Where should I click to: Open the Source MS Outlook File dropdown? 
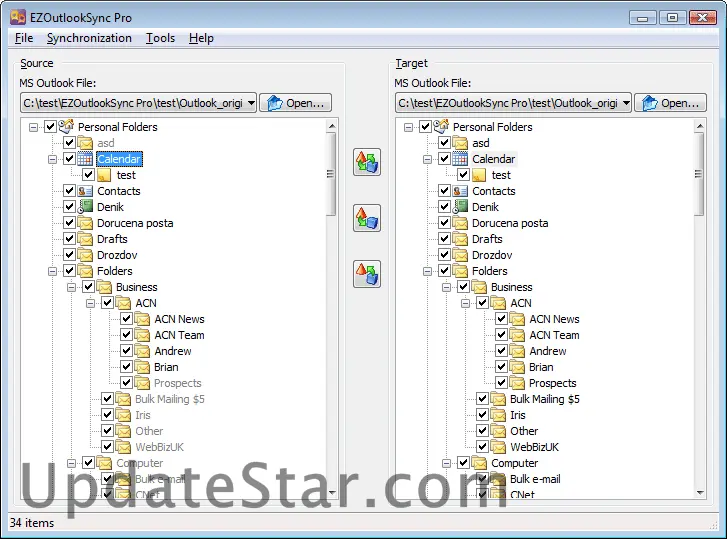[x=251, y=103]
